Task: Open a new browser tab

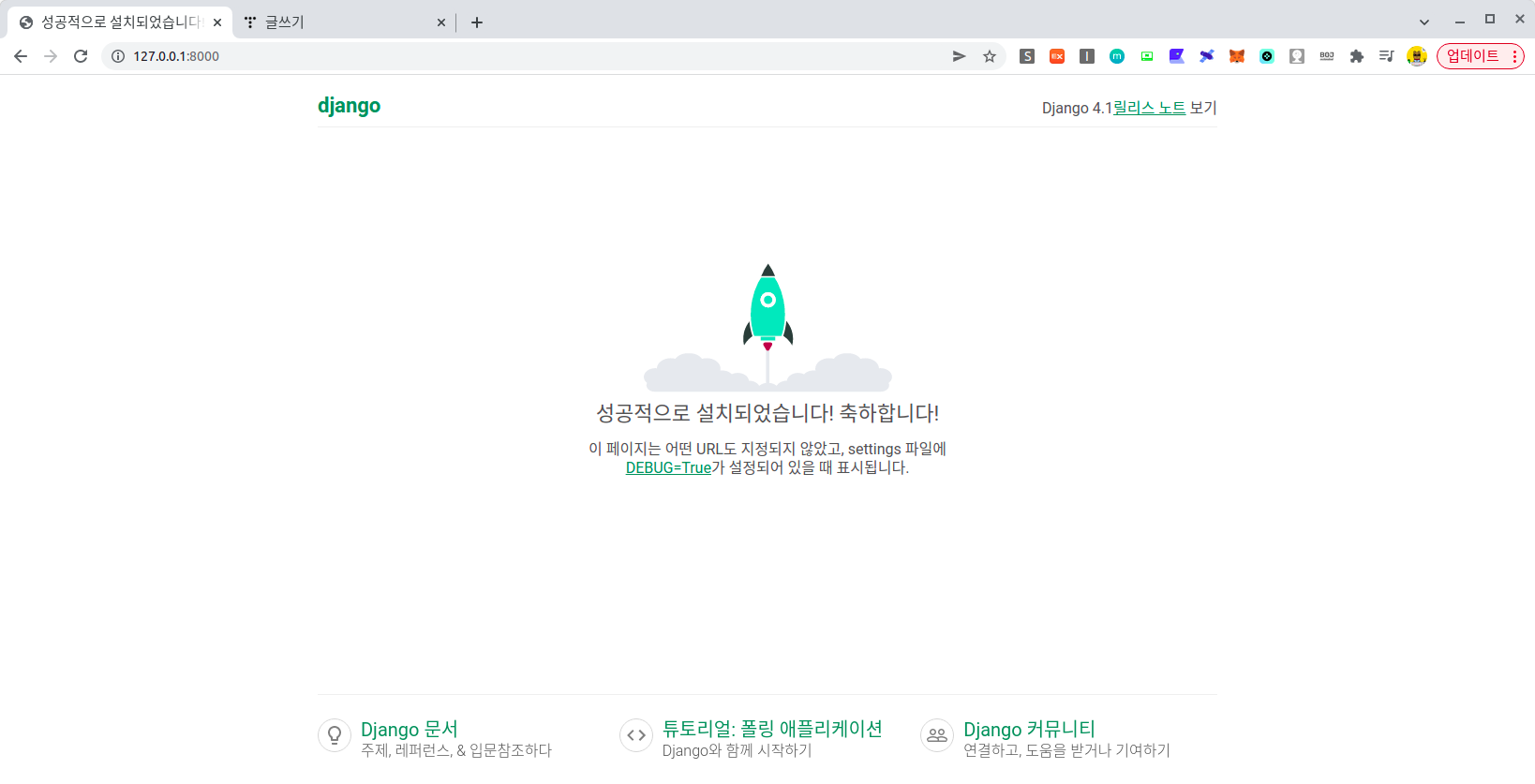Action: coord(477,22)
